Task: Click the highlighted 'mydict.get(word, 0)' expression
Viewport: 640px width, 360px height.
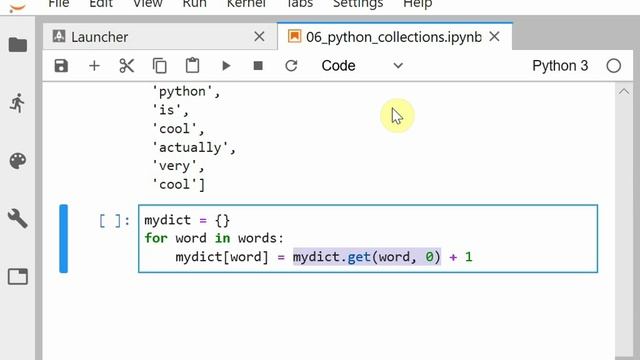Action: pos(367,257)
